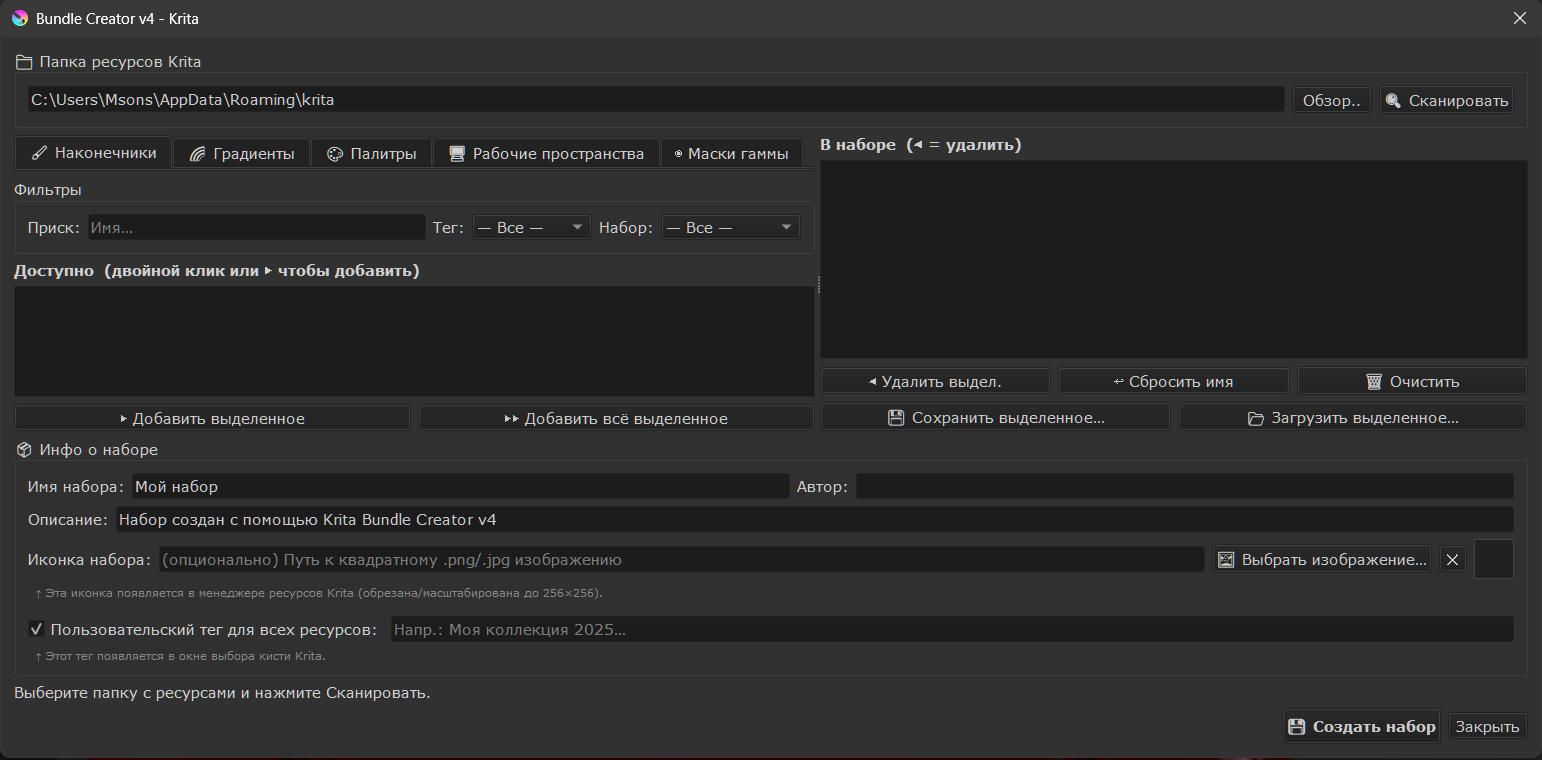Click the empty bundle icon preview box
This screenshot has width=1542, height=760.
click(x=1494, y=559)
